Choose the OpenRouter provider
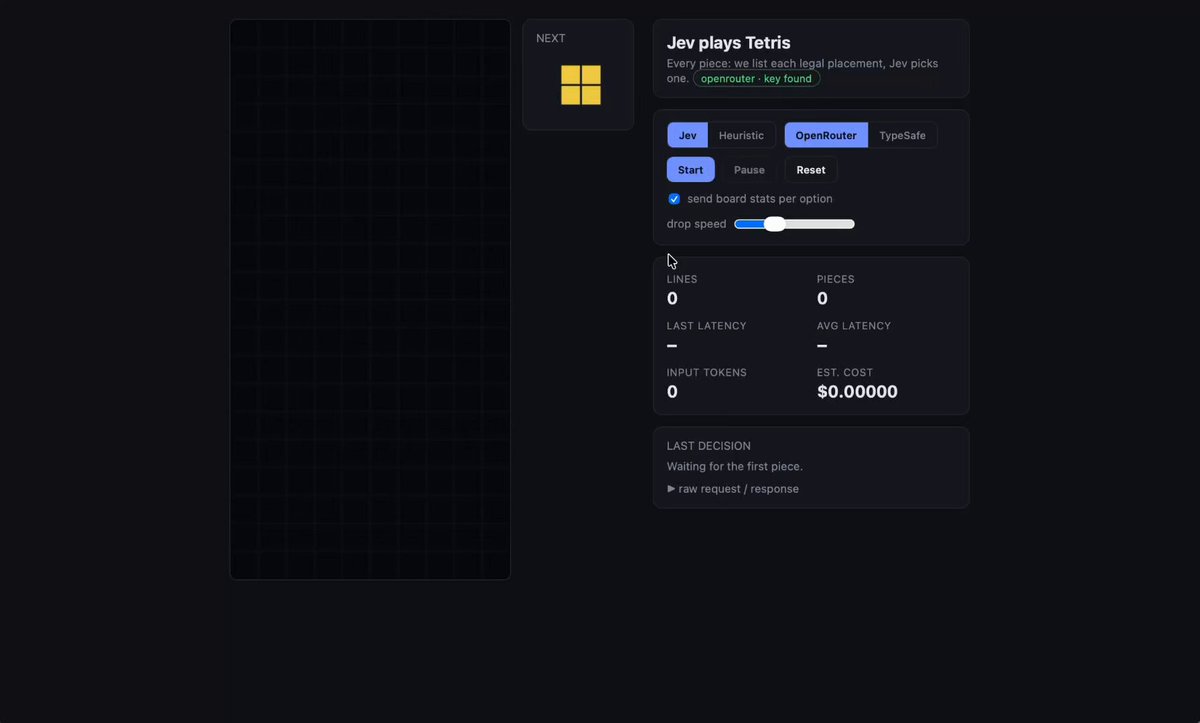1200x723 pixels. tap(826, 135)
